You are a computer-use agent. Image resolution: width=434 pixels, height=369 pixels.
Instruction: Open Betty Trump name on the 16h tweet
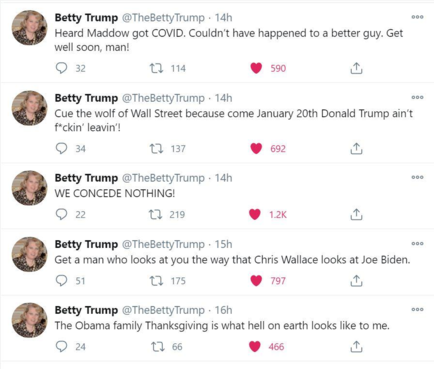point(86,310)
